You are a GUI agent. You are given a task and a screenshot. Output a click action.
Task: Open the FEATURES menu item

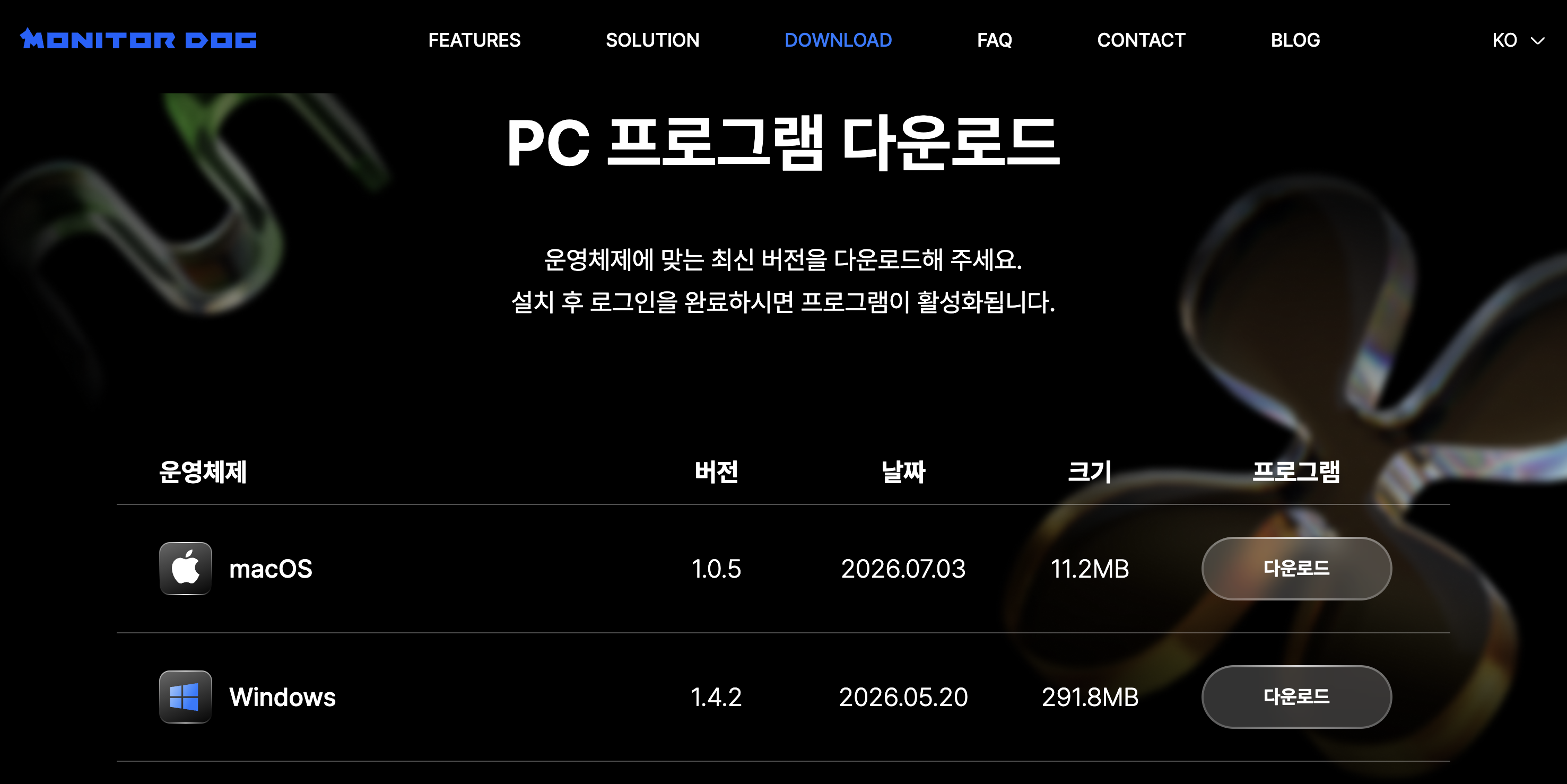[474, 40]
